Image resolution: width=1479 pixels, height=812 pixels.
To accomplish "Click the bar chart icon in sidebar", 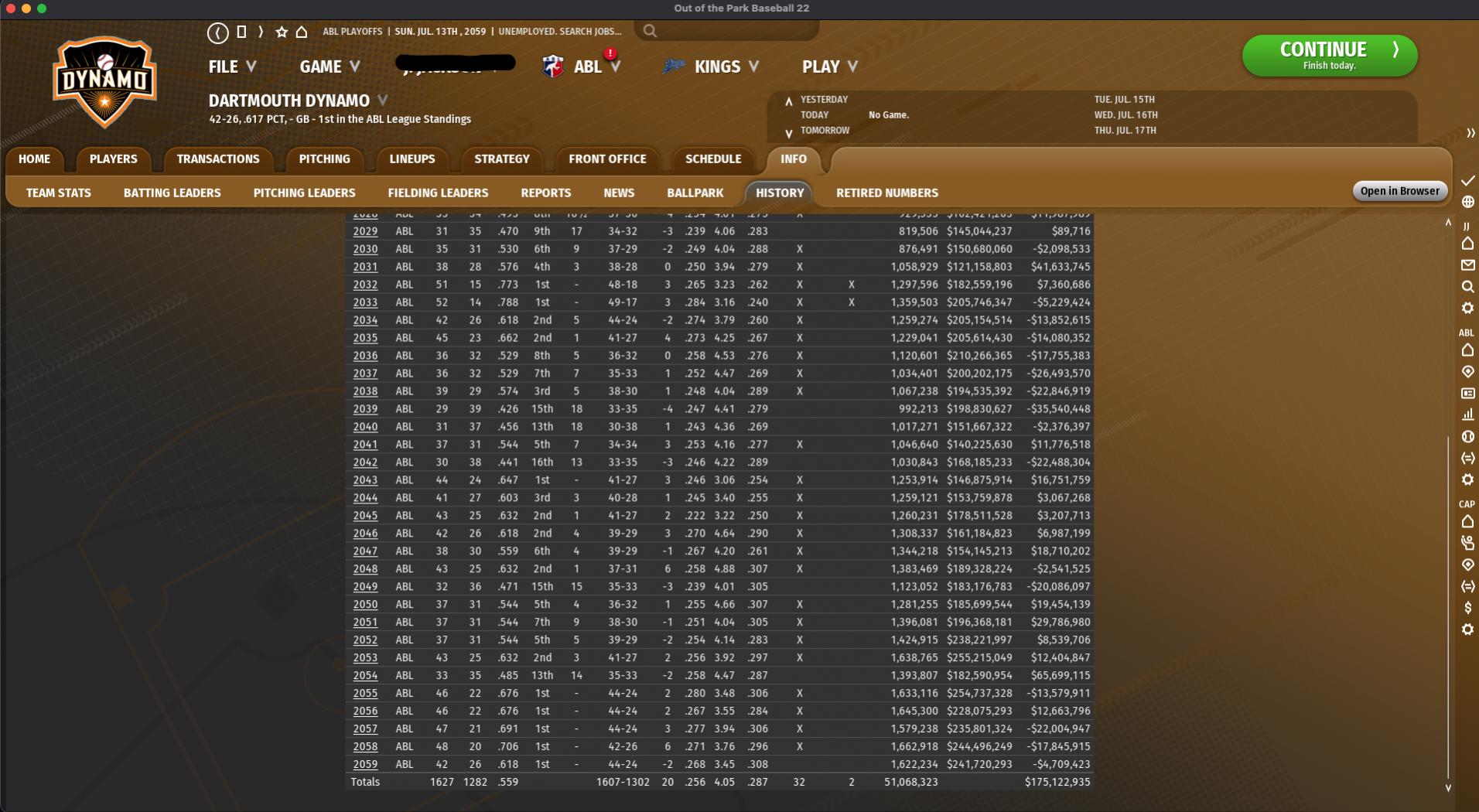I will point(1467,415).
